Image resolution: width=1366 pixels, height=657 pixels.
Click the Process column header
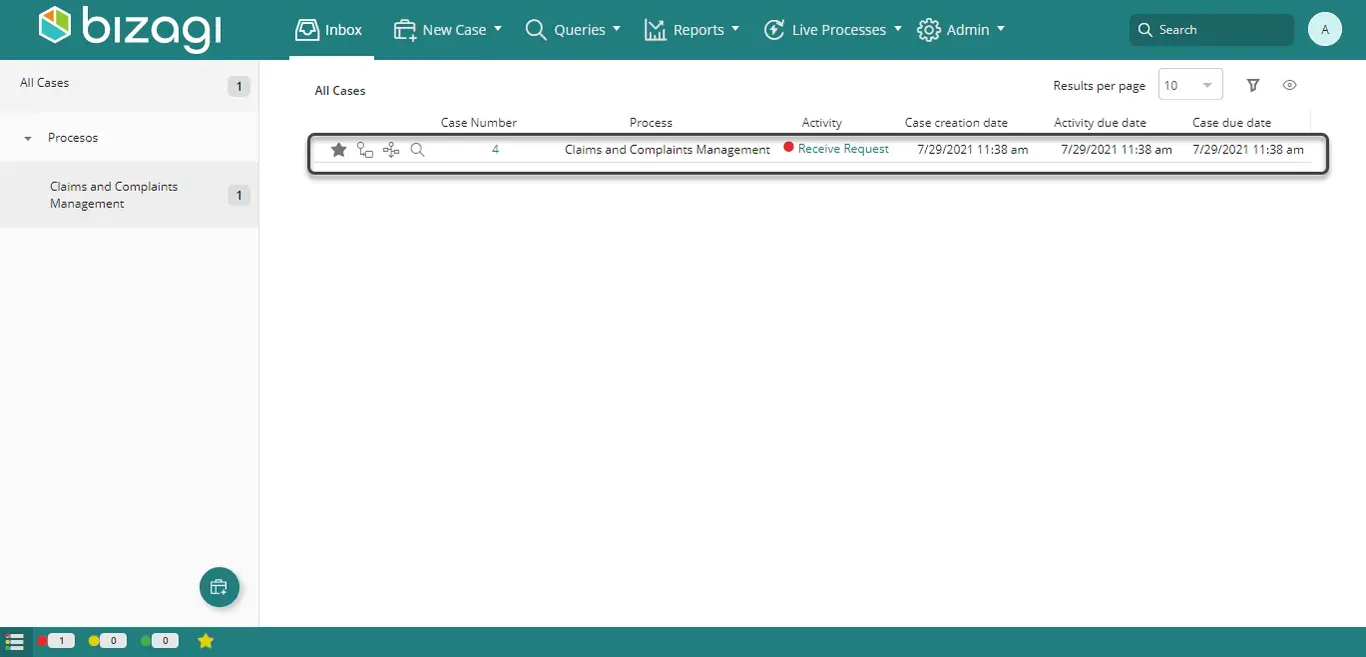(x=651, y=123)
